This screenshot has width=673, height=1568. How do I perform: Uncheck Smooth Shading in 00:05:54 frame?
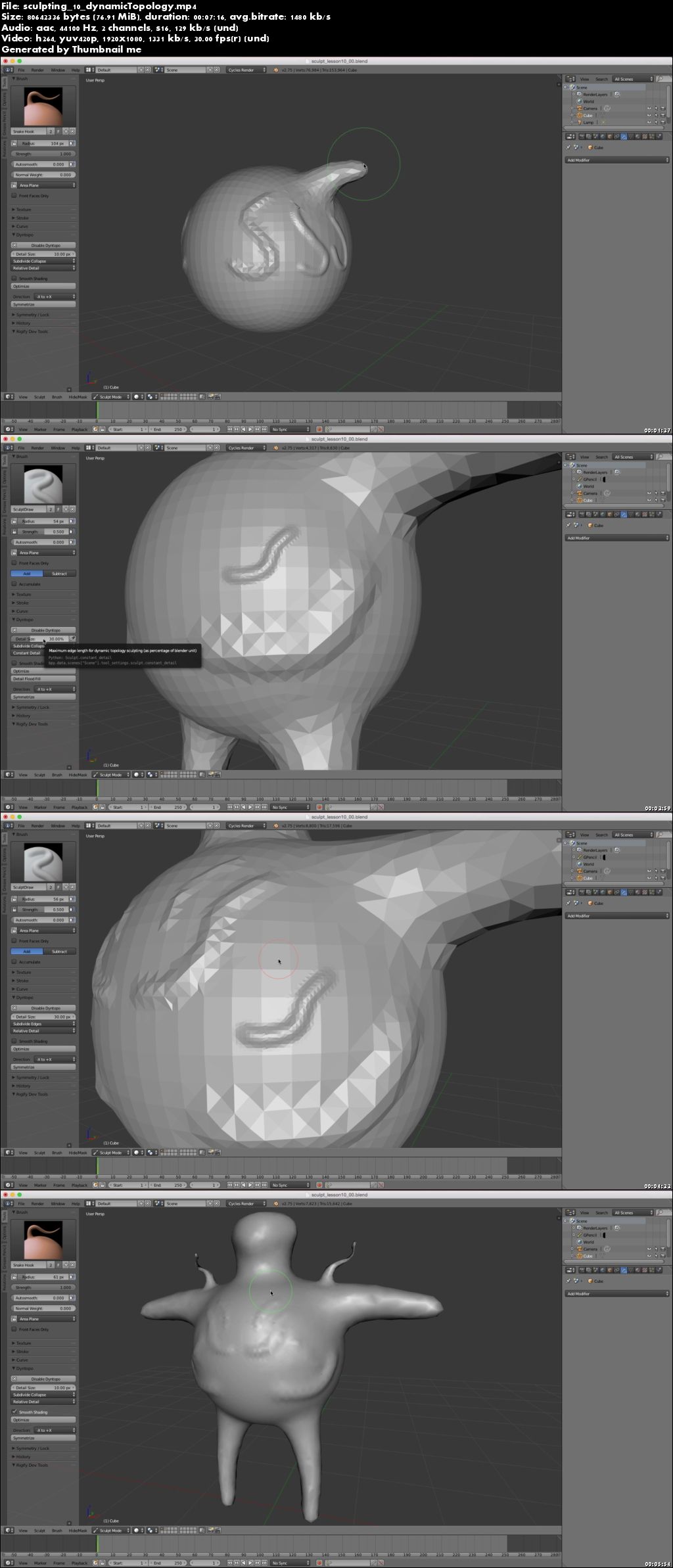[14, 1412]
